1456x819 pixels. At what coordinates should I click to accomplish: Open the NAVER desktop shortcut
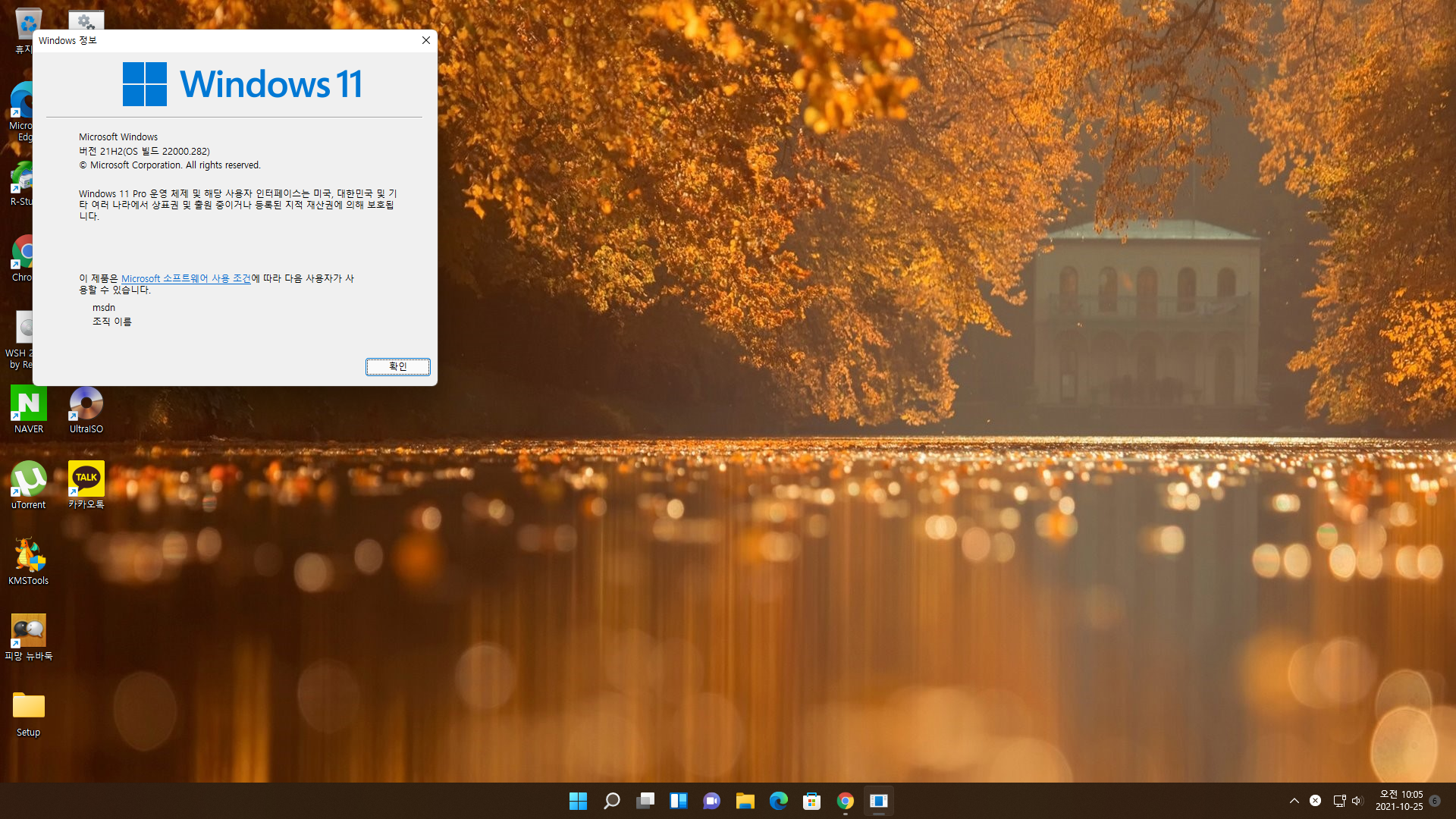click(29, 409)
